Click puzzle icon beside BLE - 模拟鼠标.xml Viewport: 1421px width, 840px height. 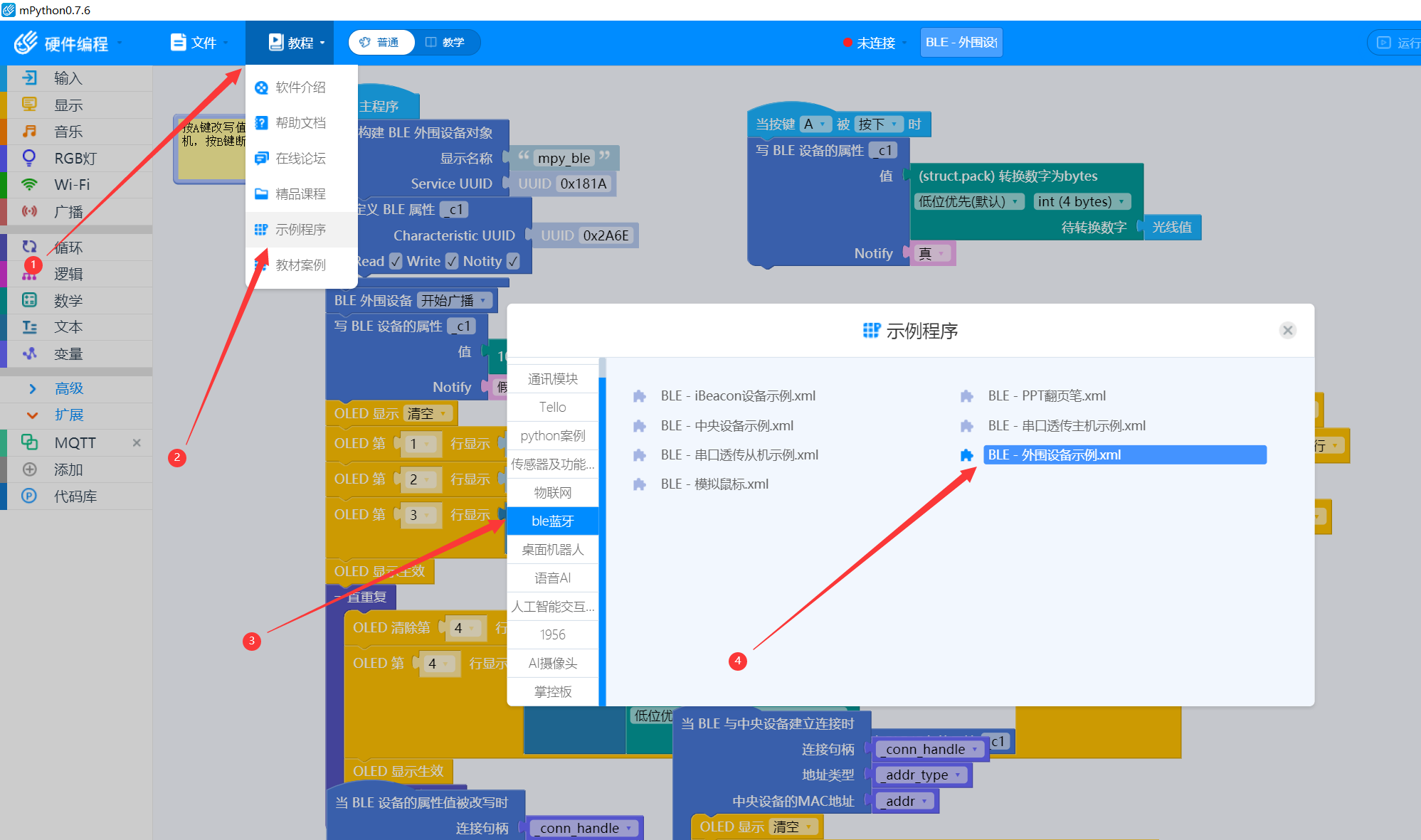pyautogui.click(x=640, y=484)
